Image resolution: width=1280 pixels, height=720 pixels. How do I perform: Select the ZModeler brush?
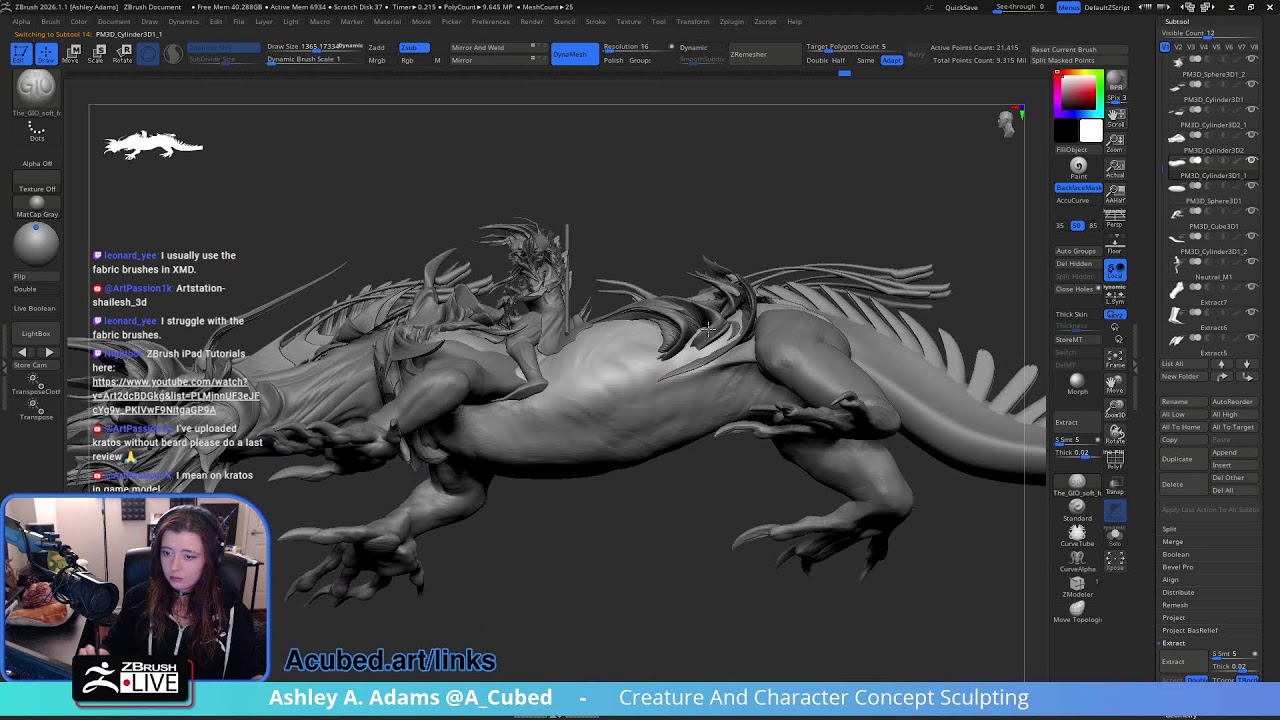tap(1077, 586)
